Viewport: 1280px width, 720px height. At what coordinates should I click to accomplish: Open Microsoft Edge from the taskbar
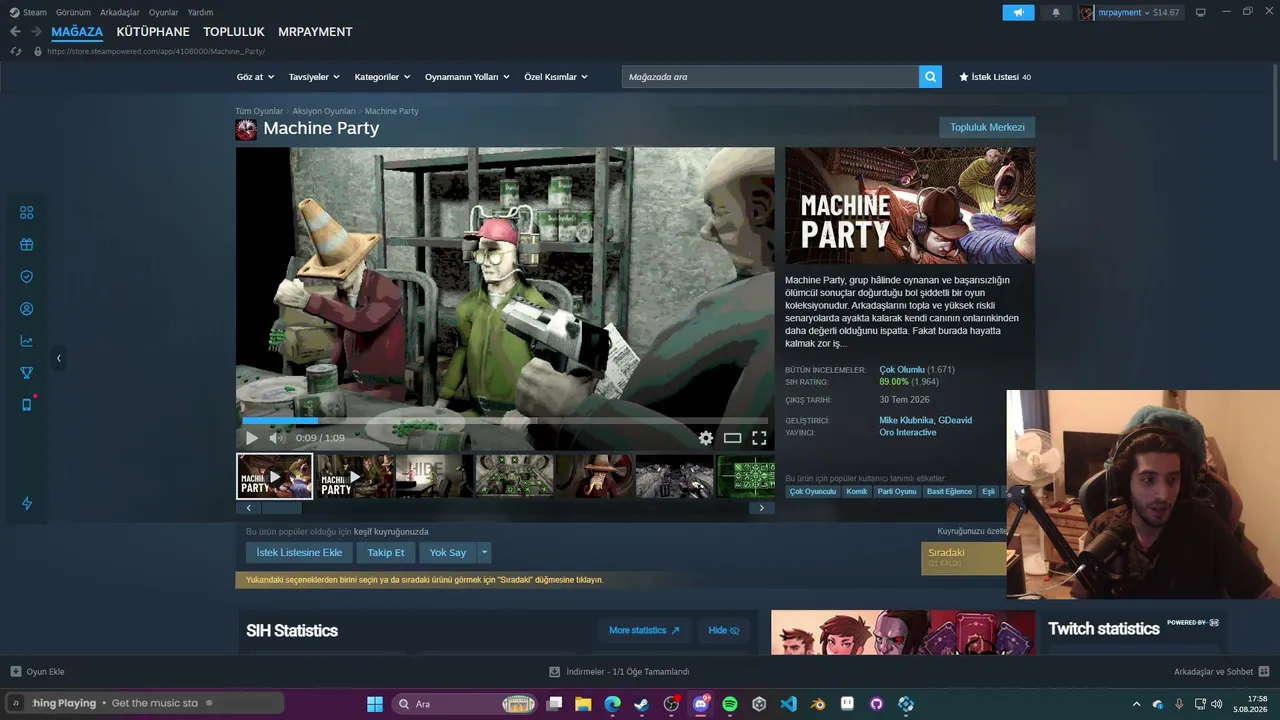[612, 704]
